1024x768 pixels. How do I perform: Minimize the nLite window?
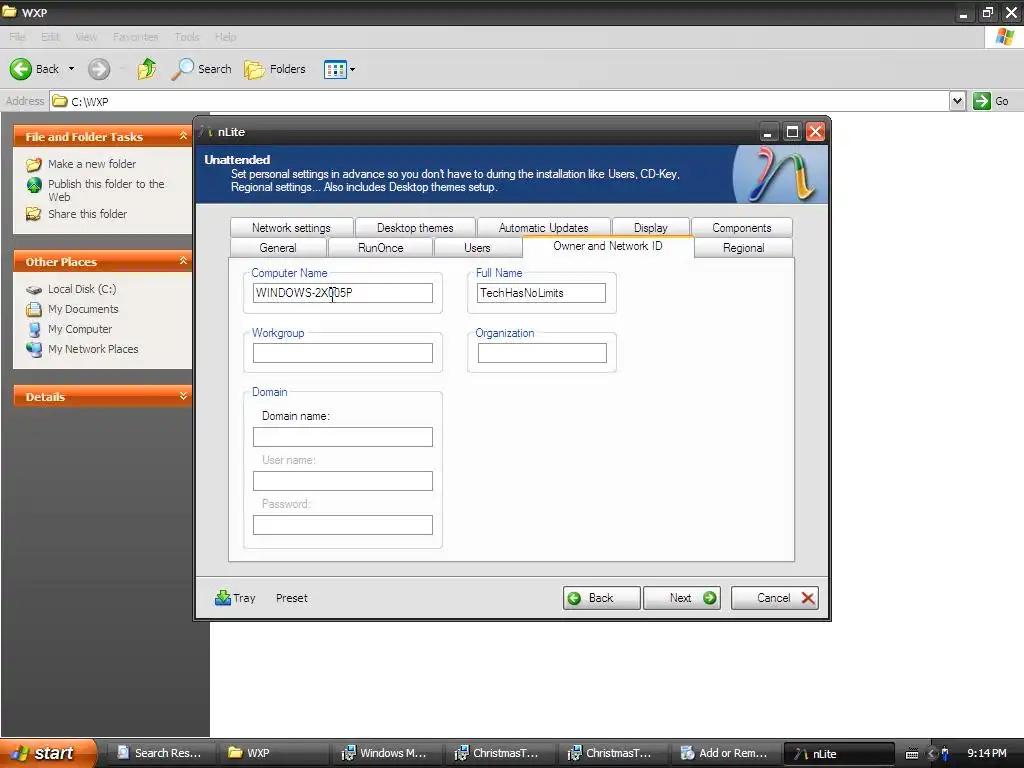[769, 132]
